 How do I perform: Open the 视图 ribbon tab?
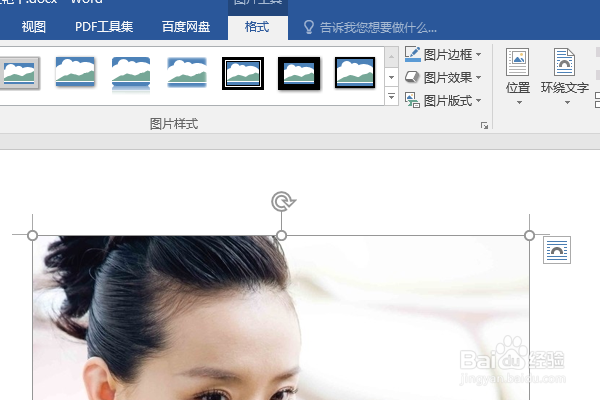click(34, 27)
